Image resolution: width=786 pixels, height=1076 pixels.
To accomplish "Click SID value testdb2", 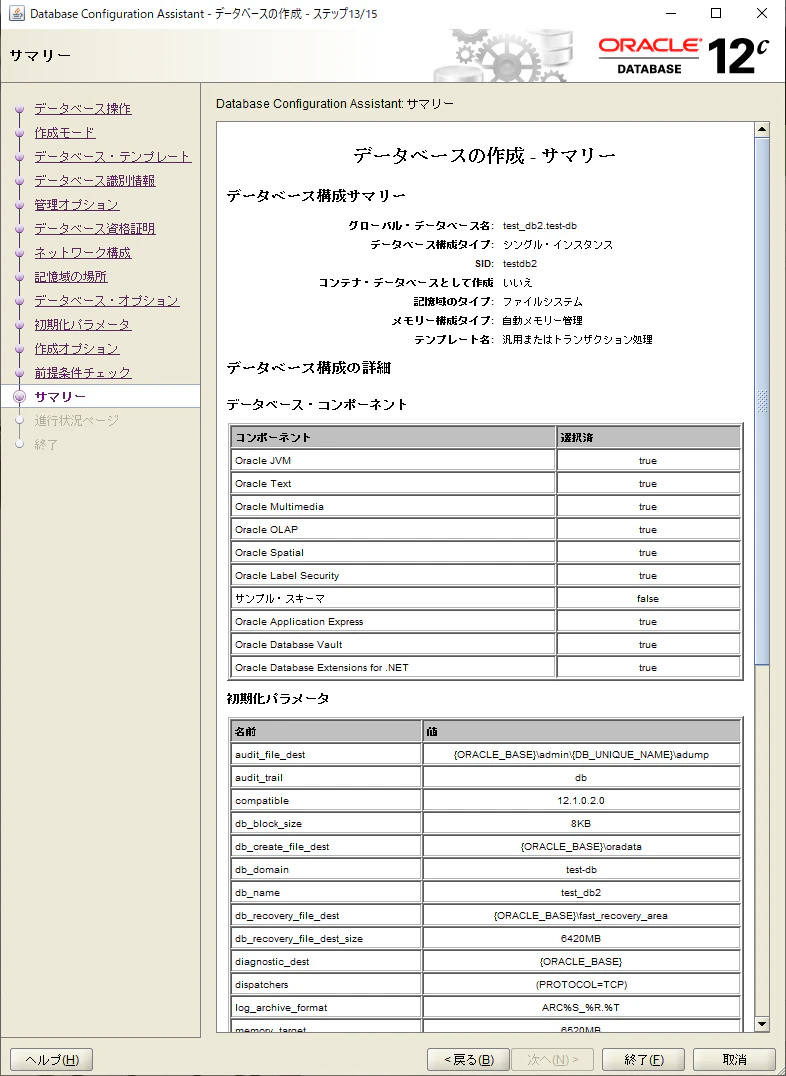I will tap(520, 264).
